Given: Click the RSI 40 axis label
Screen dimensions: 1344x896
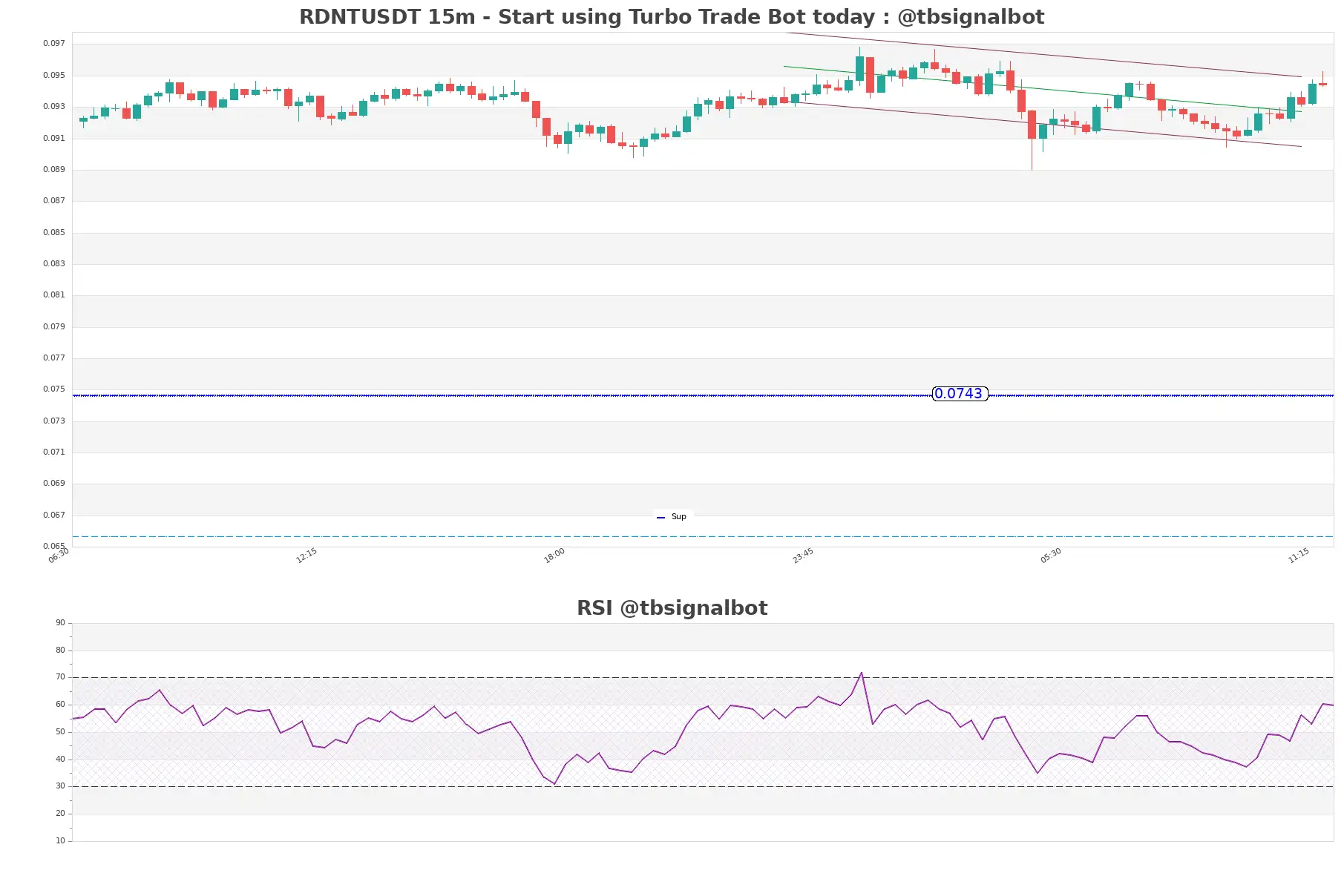Looking at the screenshot, I should (60, 759).
